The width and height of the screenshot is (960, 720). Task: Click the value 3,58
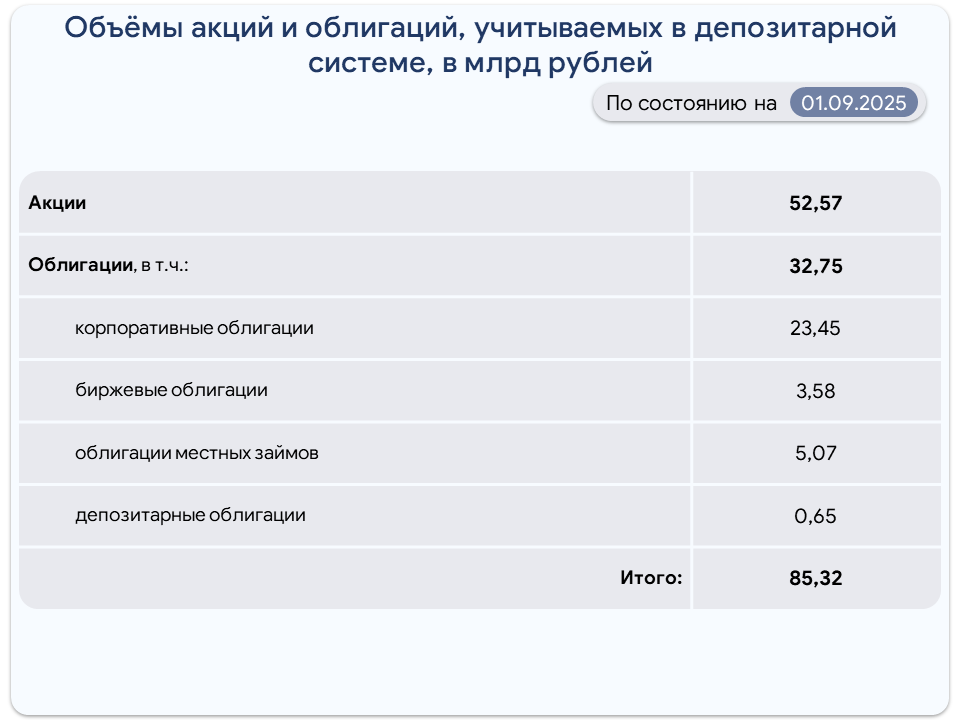[815, 391]
